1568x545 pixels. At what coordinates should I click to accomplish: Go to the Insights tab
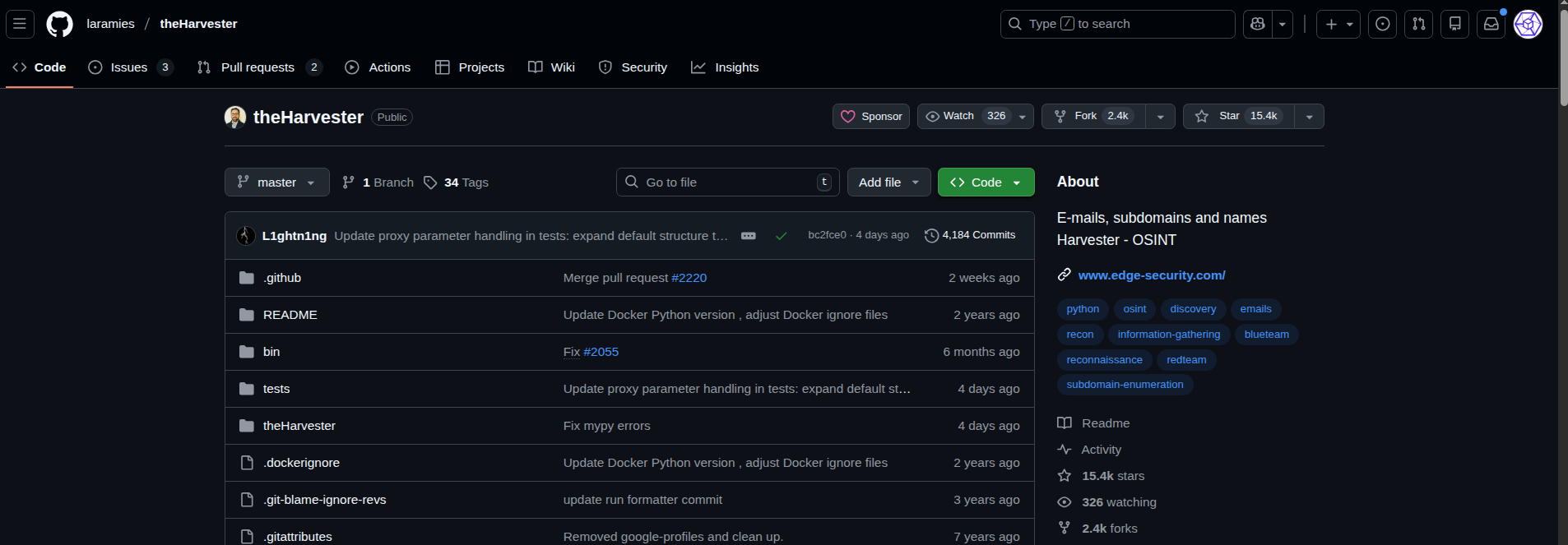(726, 67)
